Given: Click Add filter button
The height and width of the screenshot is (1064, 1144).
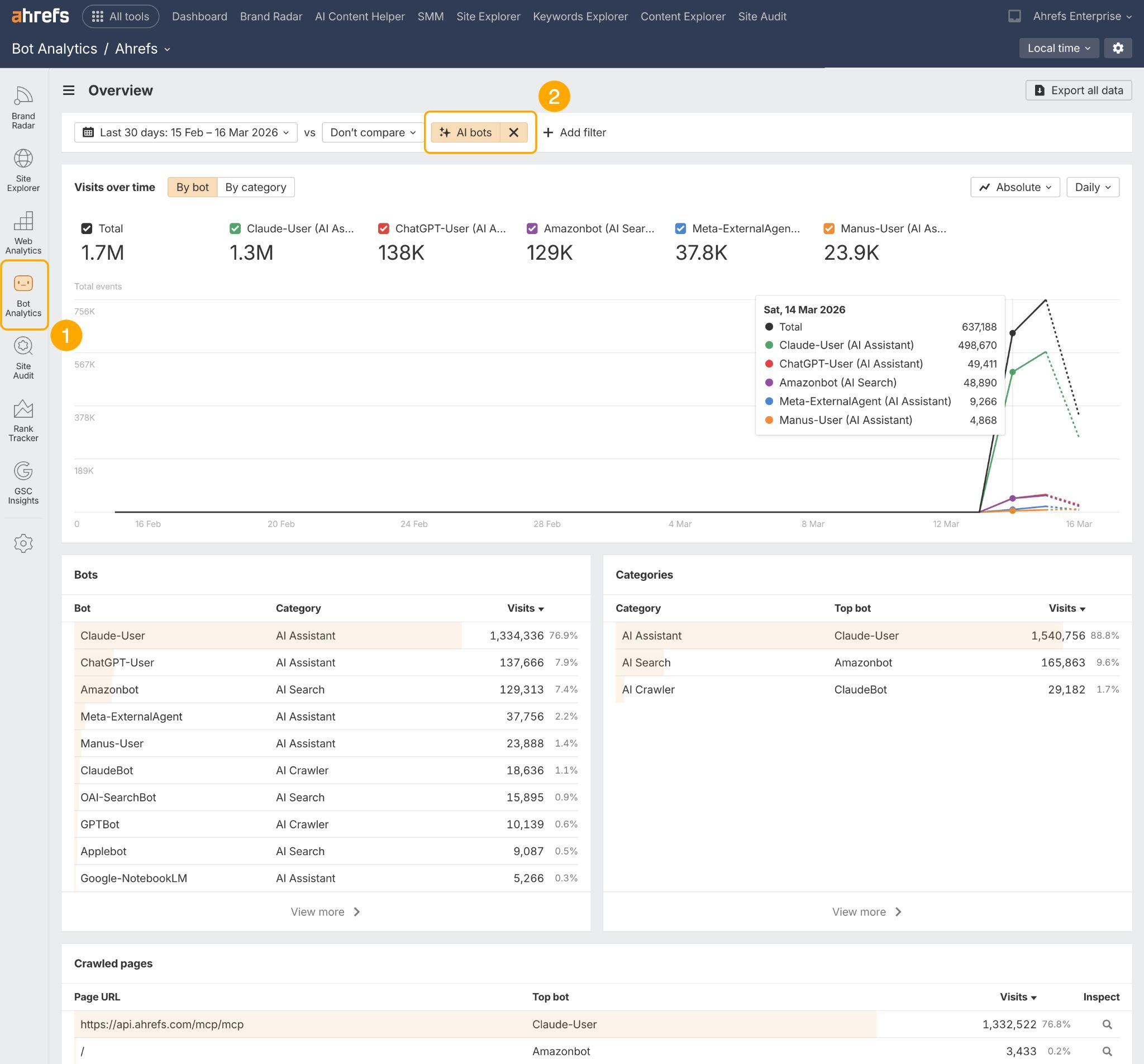Looking at the screenshot, I should point(574,132).
